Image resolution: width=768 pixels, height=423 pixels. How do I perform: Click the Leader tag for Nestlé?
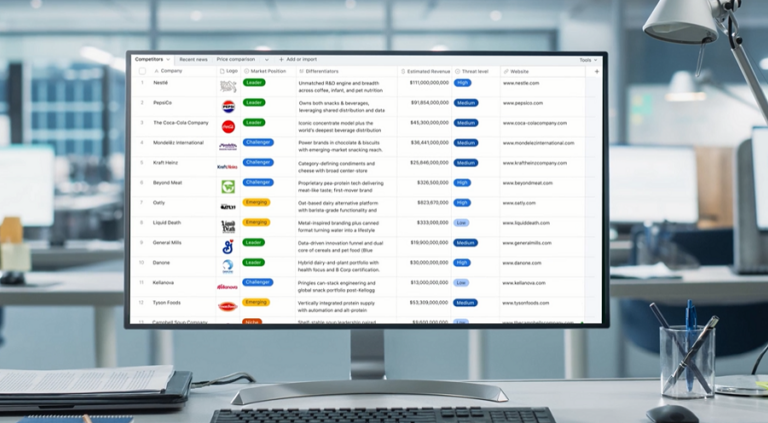click(x=254, y=83)
